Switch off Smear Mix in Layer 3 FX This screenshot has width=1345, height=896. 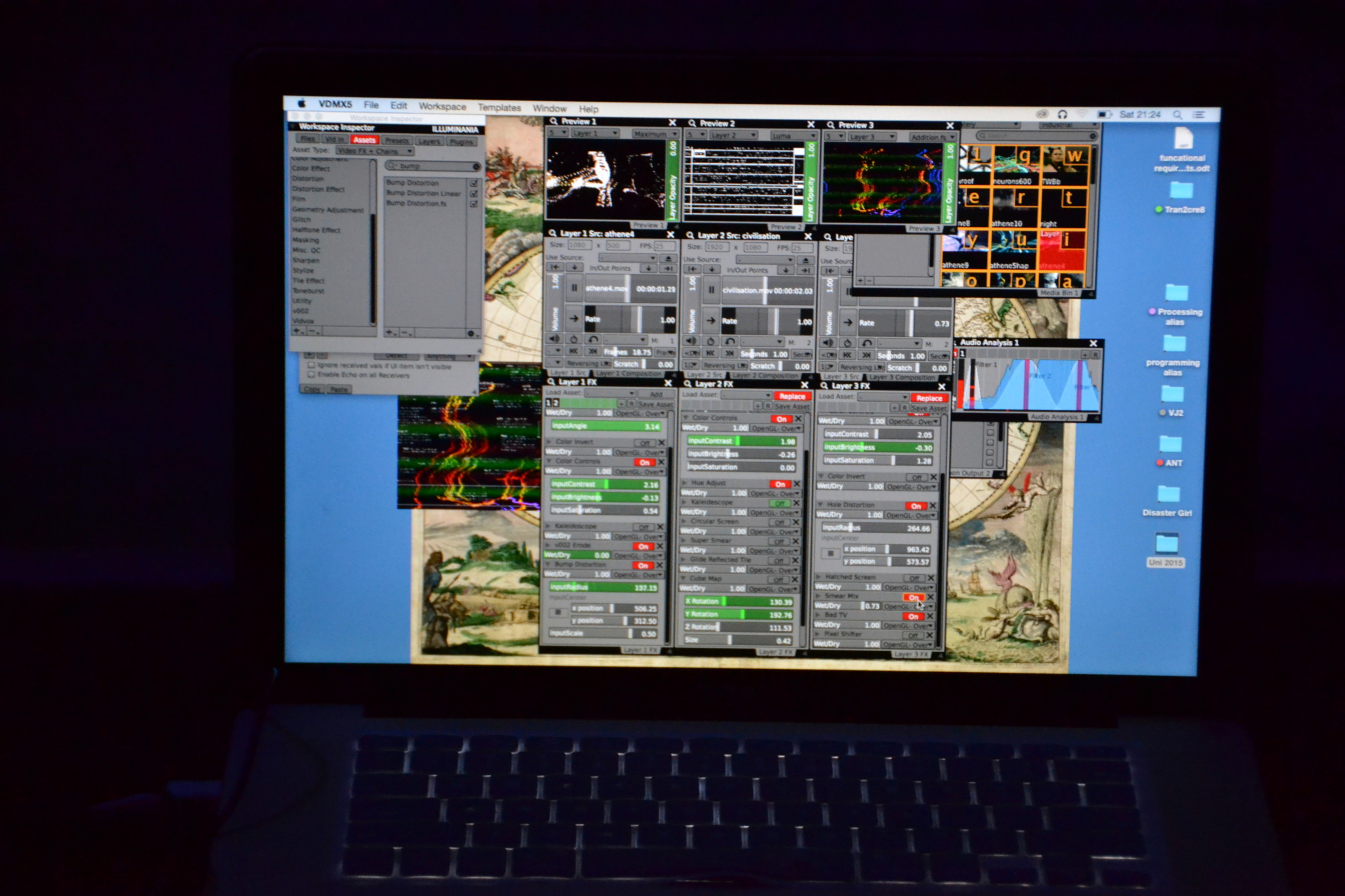click(913, 597)
